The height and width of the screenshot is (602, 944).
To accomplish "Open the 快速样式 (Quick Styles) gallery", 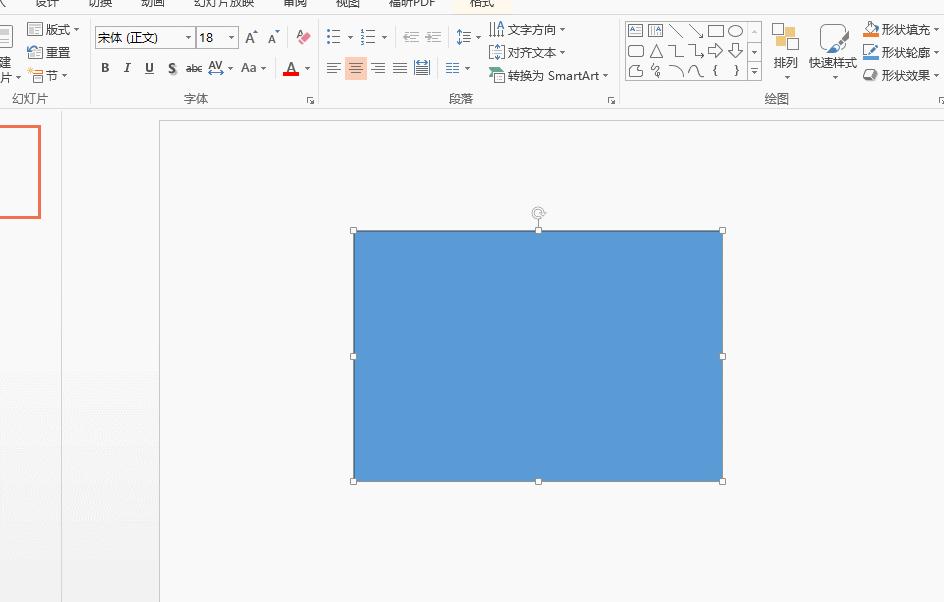I will (835, 52).
